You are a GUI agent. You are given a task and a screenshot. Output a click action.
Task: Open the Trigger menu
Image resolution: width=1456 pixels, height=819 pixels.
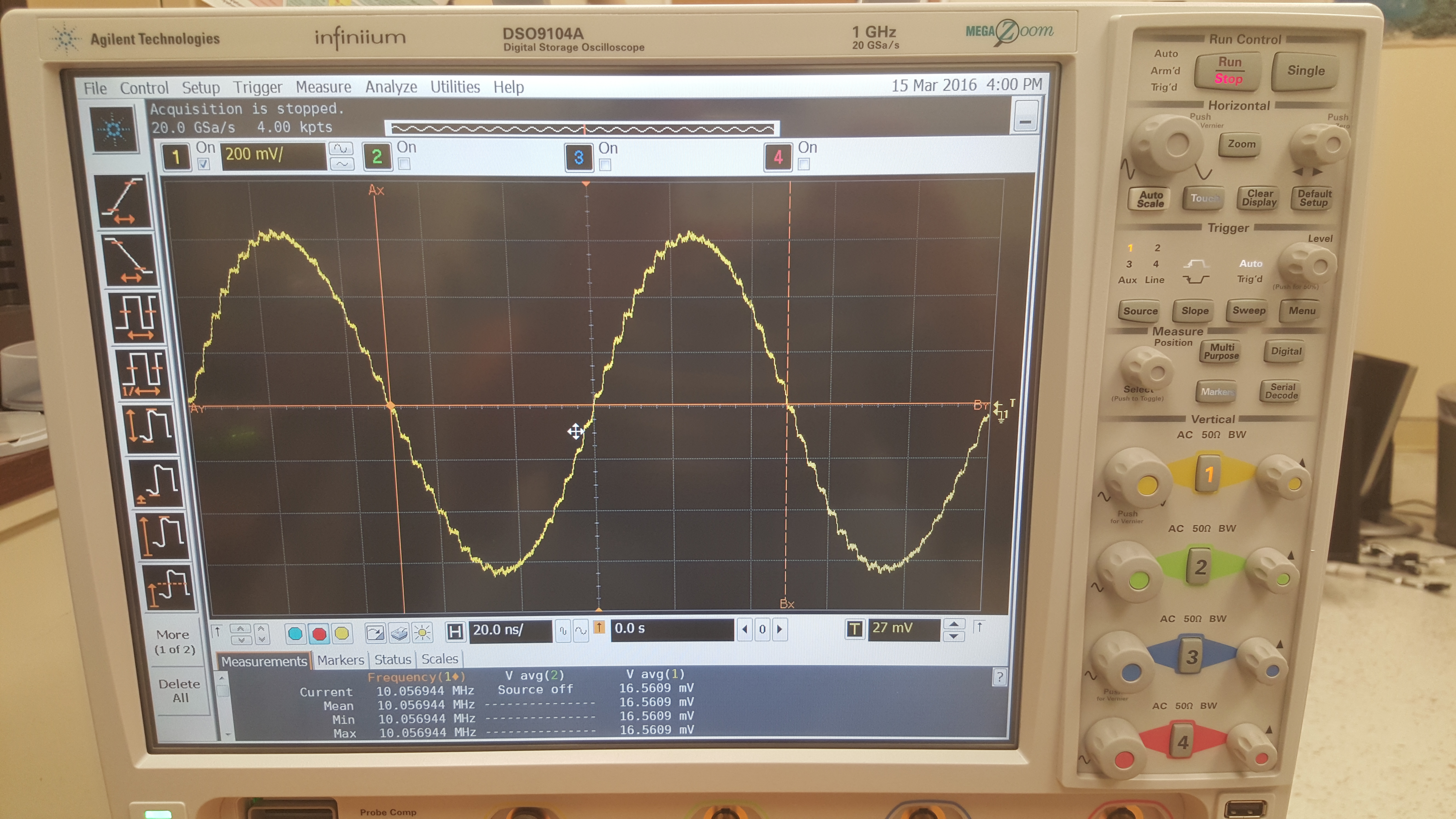pyautogui.click(x=258, y=88)
